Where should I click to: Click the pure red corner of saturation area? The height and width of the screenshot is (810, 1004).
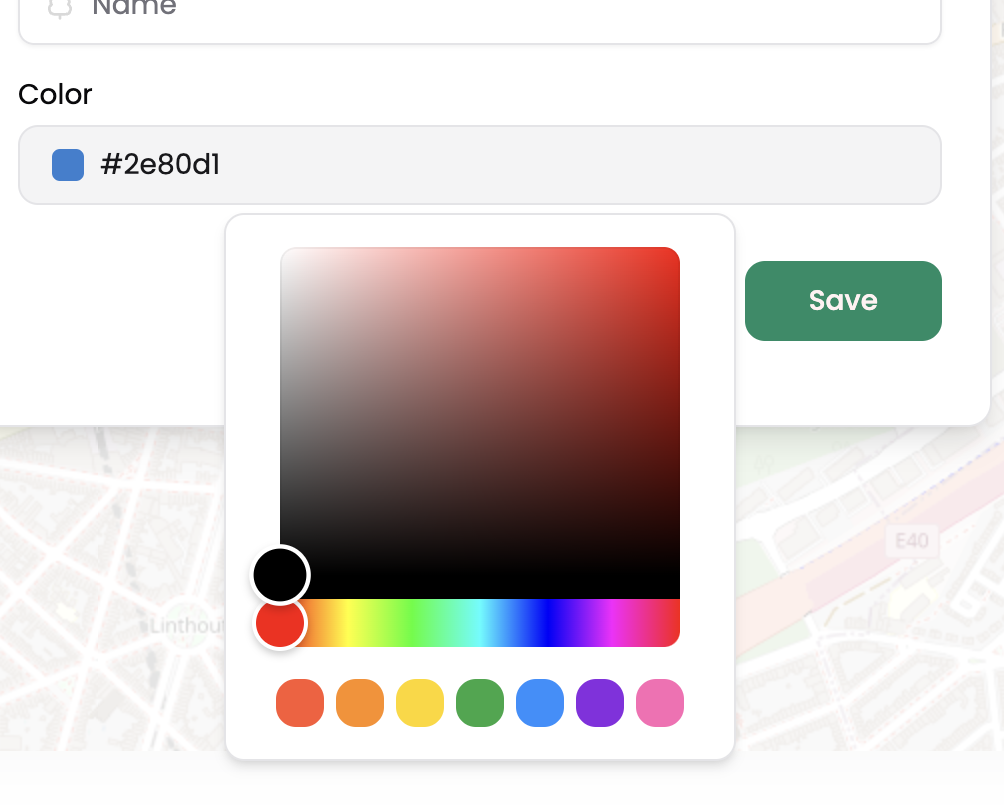coord(675,252)
